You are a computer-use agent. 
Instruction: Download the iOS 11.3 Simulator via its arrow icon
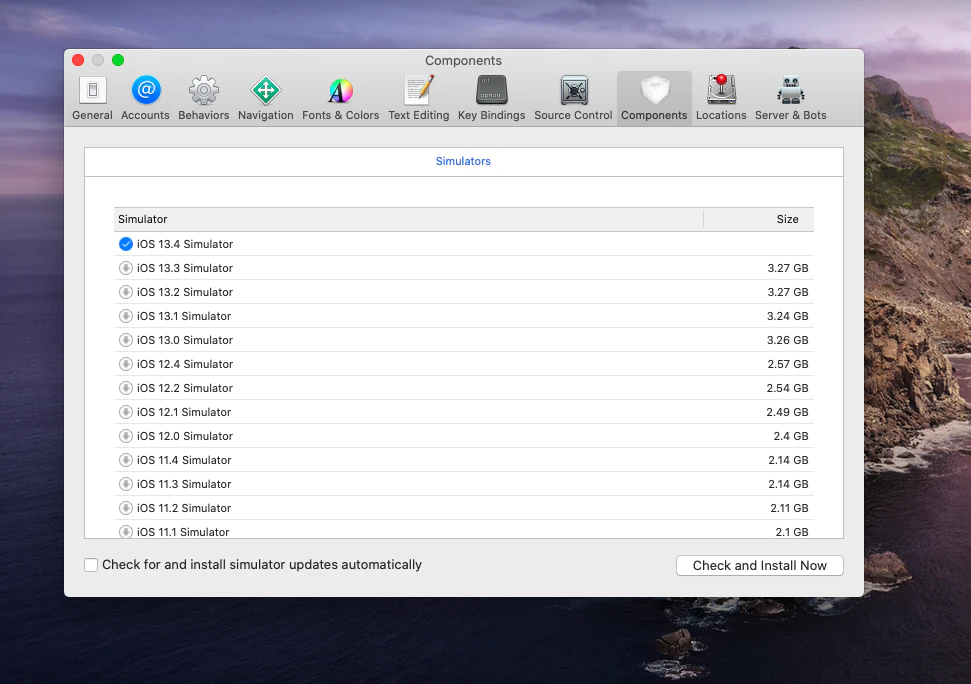pyautogui.click(x=126, y=484)
